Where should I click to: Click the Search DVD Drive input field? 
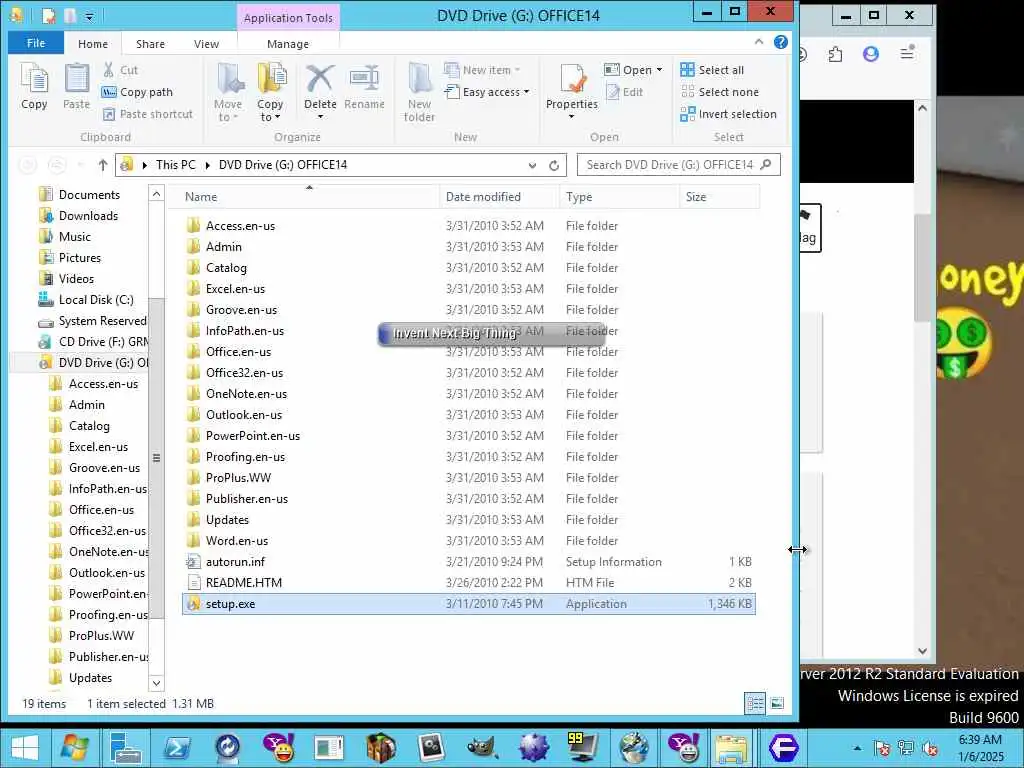pos(679,165)
